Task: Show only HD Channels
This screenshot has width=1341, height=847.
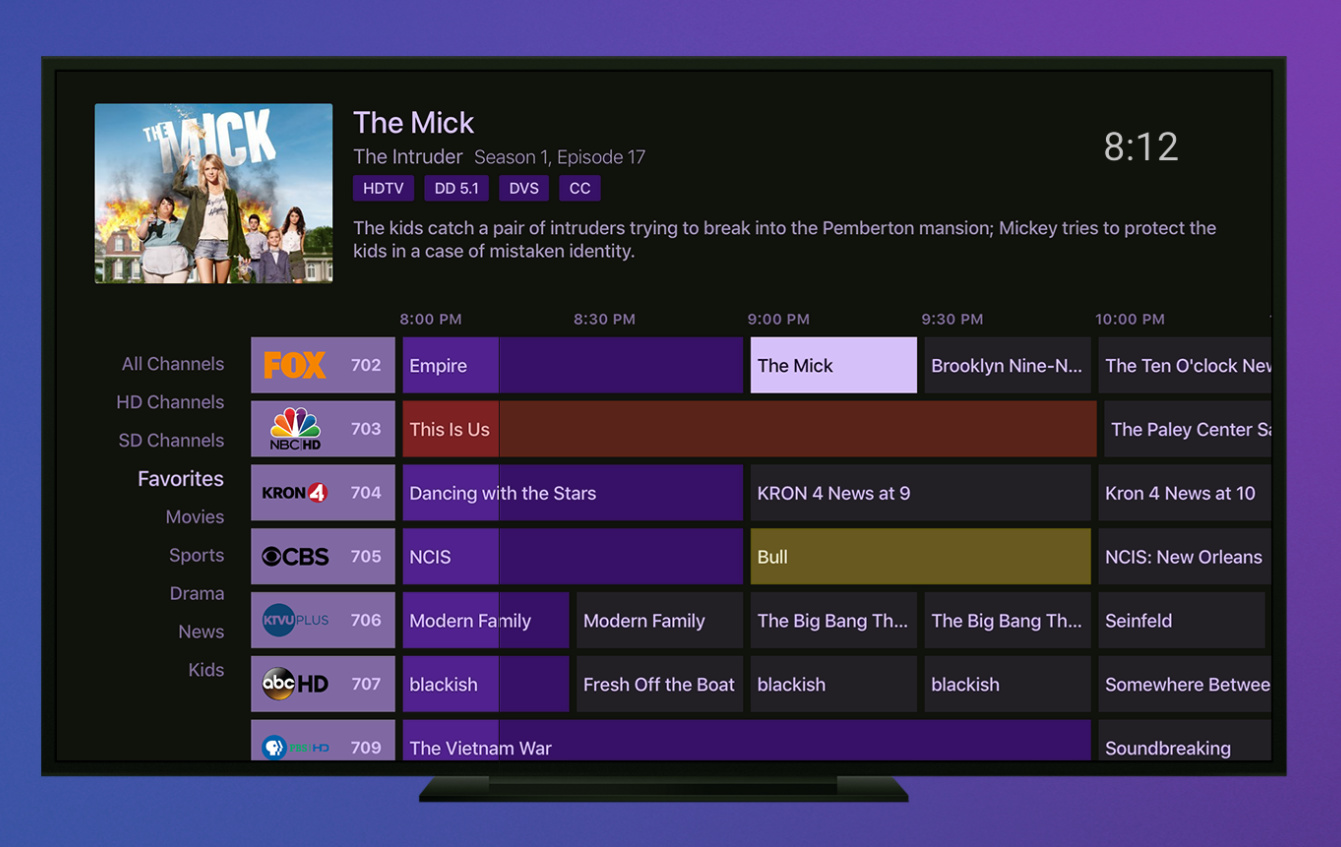Action: (170, 402)
